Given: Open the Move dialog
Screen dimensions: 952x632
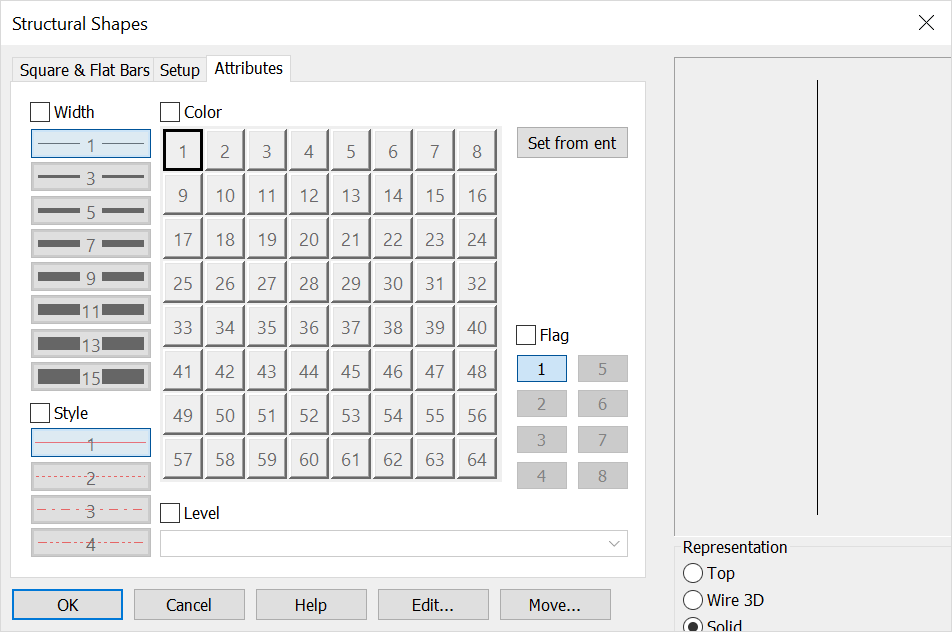Looking at the screenshot, I should coord(554,604).
